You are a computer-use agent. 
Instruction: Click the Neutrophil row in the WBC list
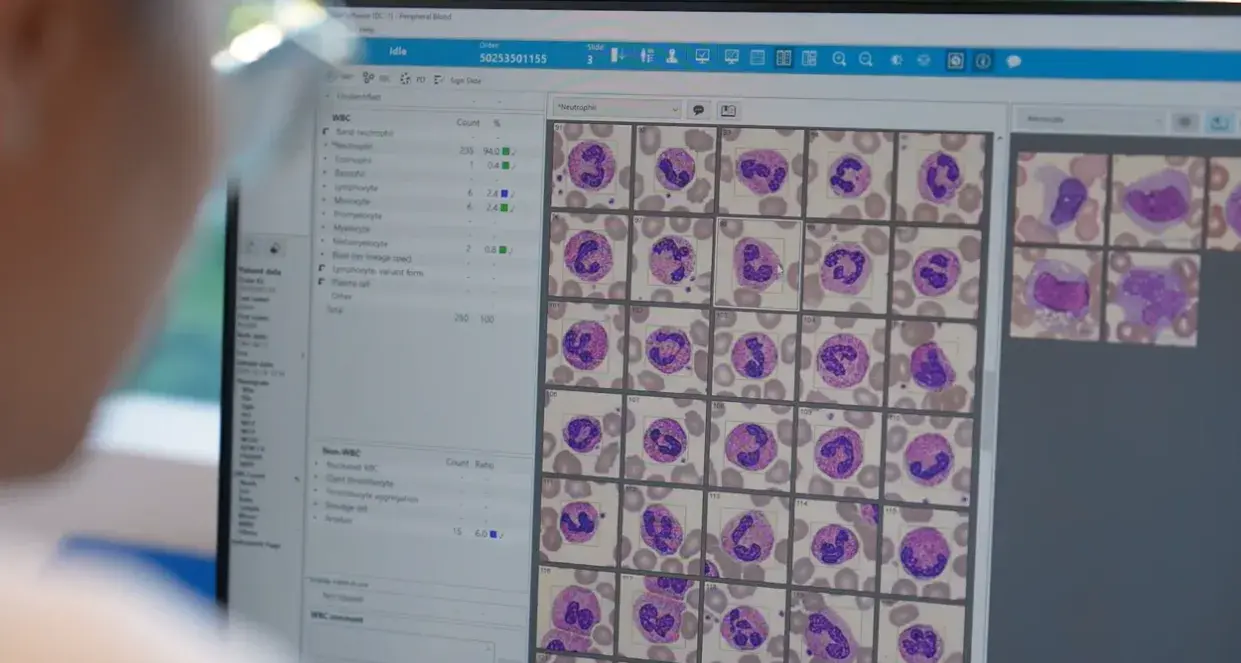tap(350, 146)
